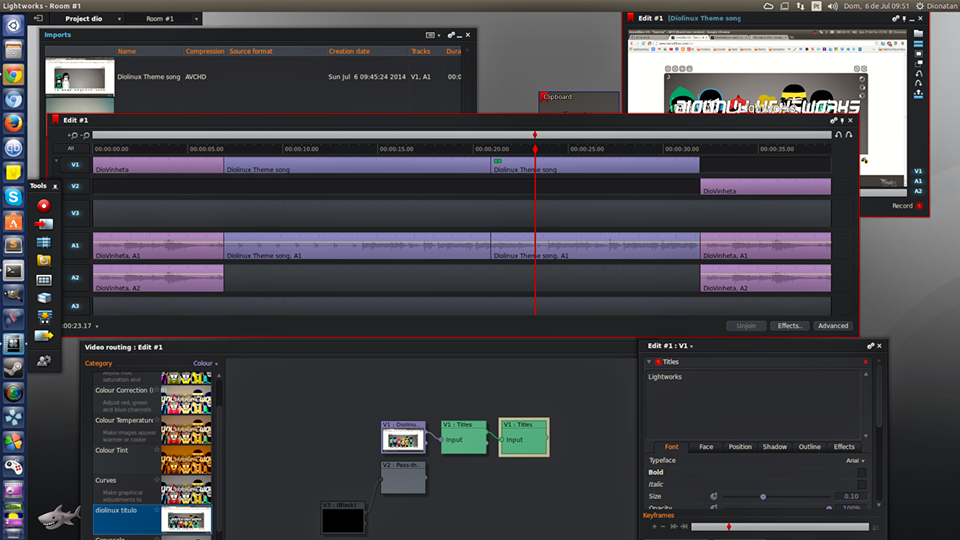Screen dimensions: 960x540
Task: Toggle the Italic checkbox in Titles font settings
Action: pyautogui.click(x=861, y=484)
